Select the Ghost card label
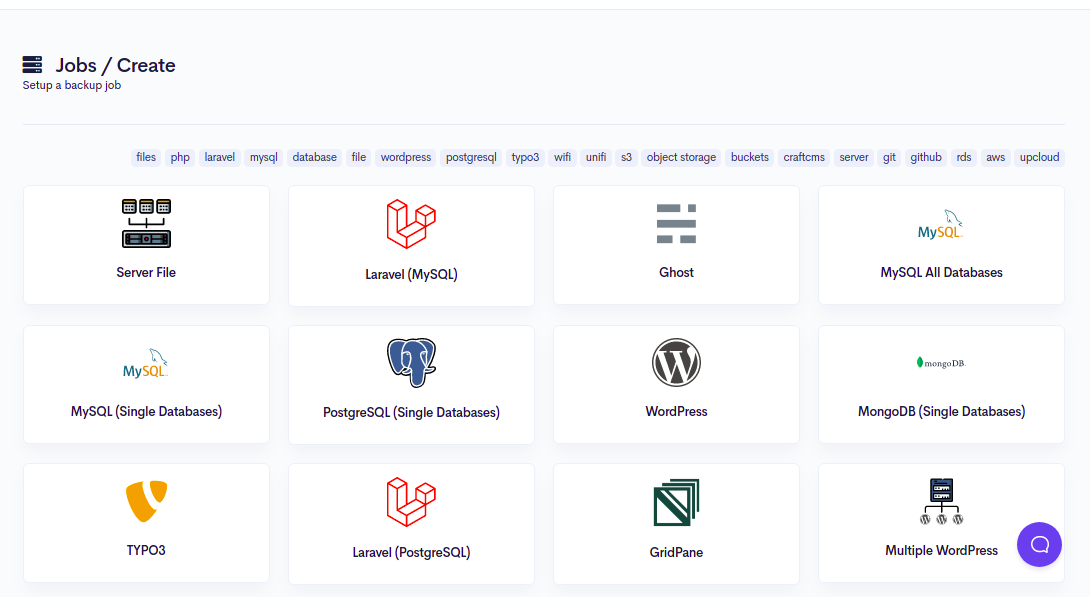The height and width of the screenshot is (597, 1090). tap(676, 272)
